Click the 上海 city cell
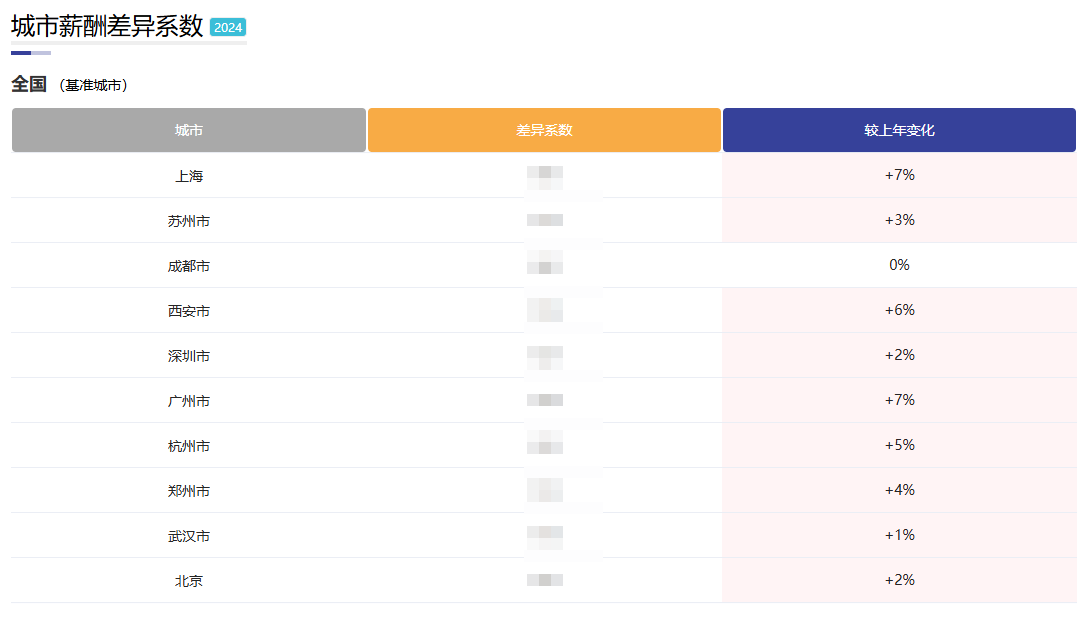 coord(189,176)
